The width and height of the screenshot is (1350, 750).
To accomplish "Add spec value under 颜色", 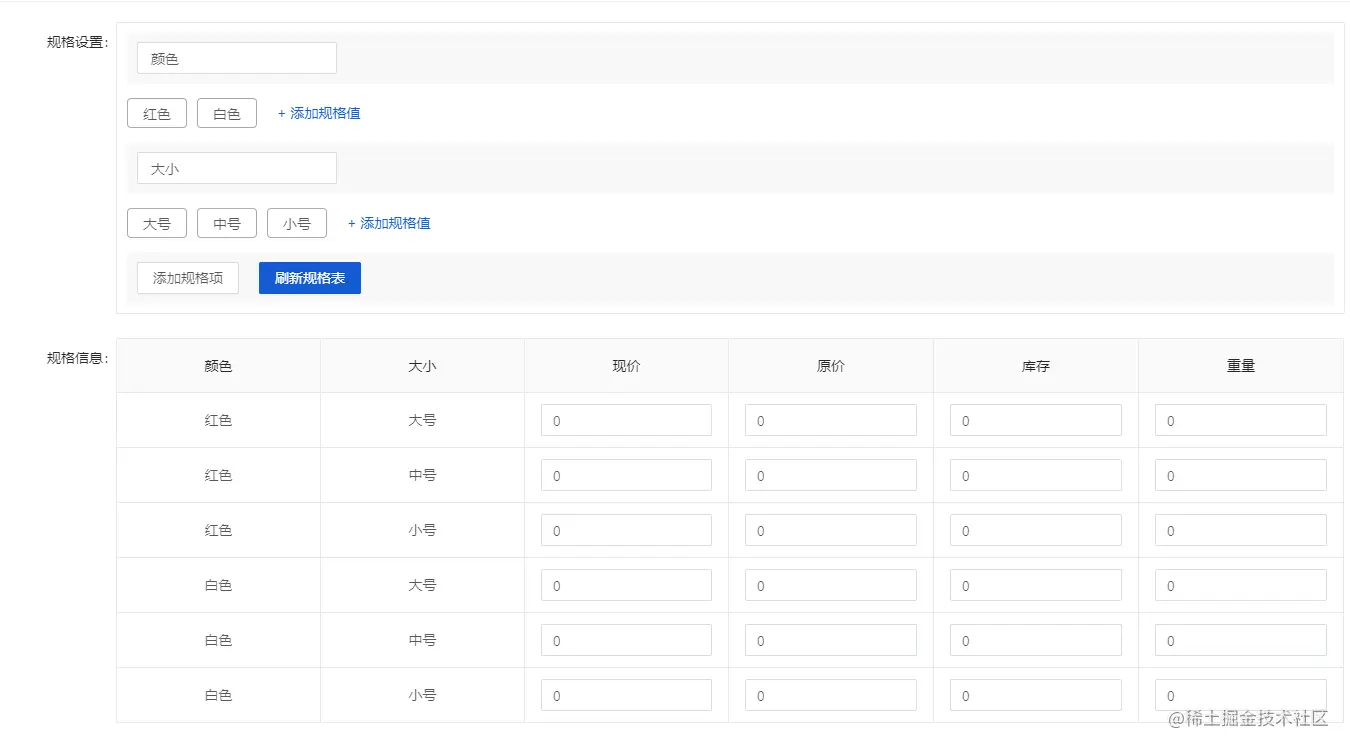I will tap(319, 113).
